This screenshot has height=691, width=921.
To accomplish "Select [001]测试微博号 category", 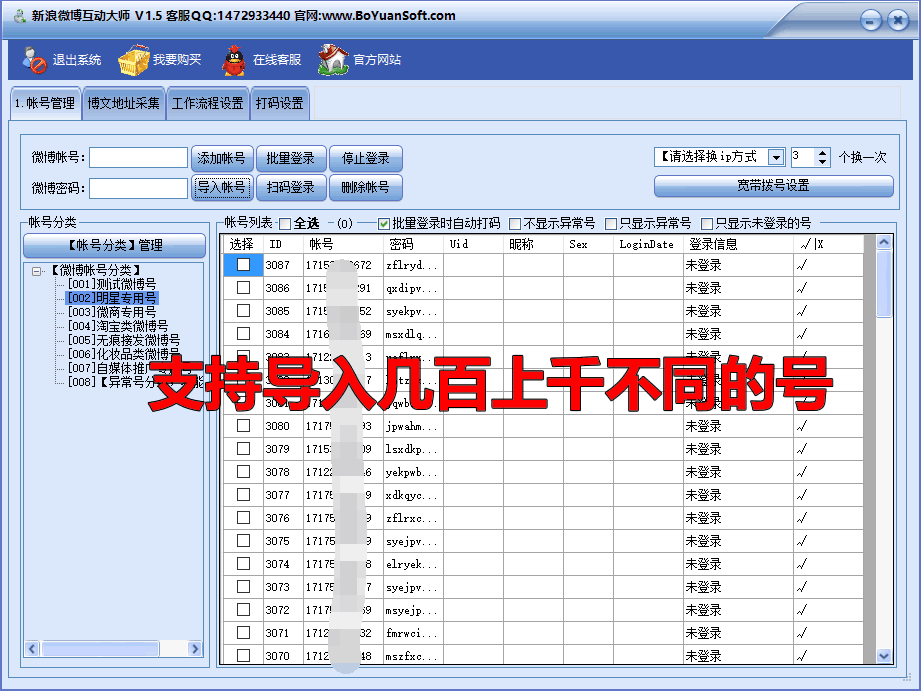I will [x=112, y=284].
